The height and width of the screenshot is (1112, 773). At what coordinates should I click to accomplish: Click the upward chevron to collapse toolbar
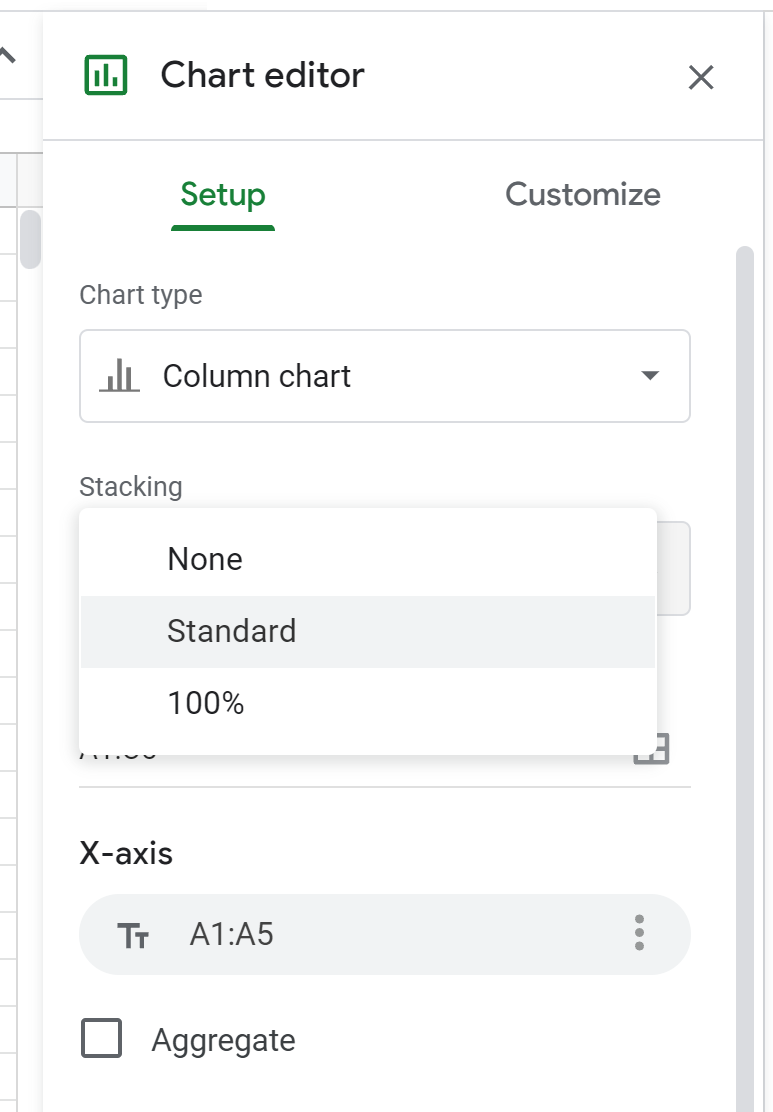pyautogui.click(x=8, y=56)
